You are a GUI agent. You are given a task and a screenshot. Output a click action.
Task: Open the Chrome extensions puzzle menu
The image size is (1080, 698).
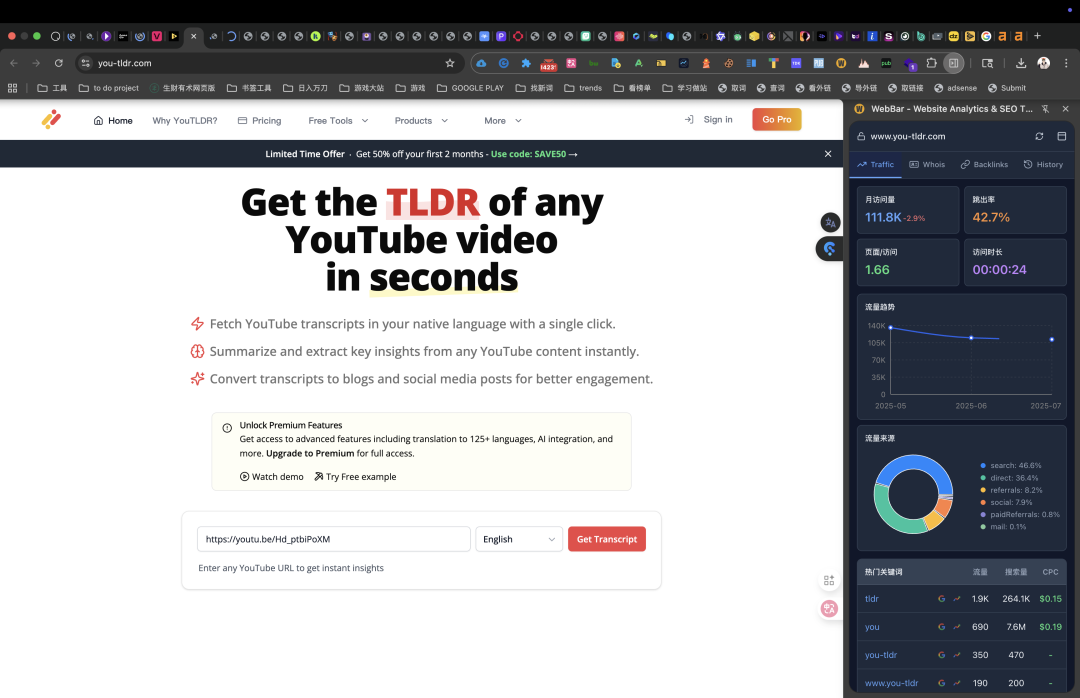(x=931, y=63)
